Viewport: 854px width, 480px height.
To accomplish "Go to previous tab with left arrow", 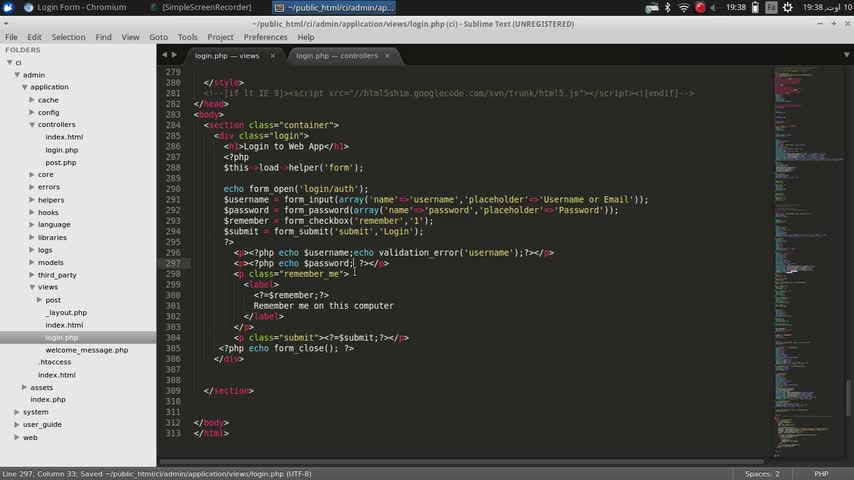I will click(164, 54).
